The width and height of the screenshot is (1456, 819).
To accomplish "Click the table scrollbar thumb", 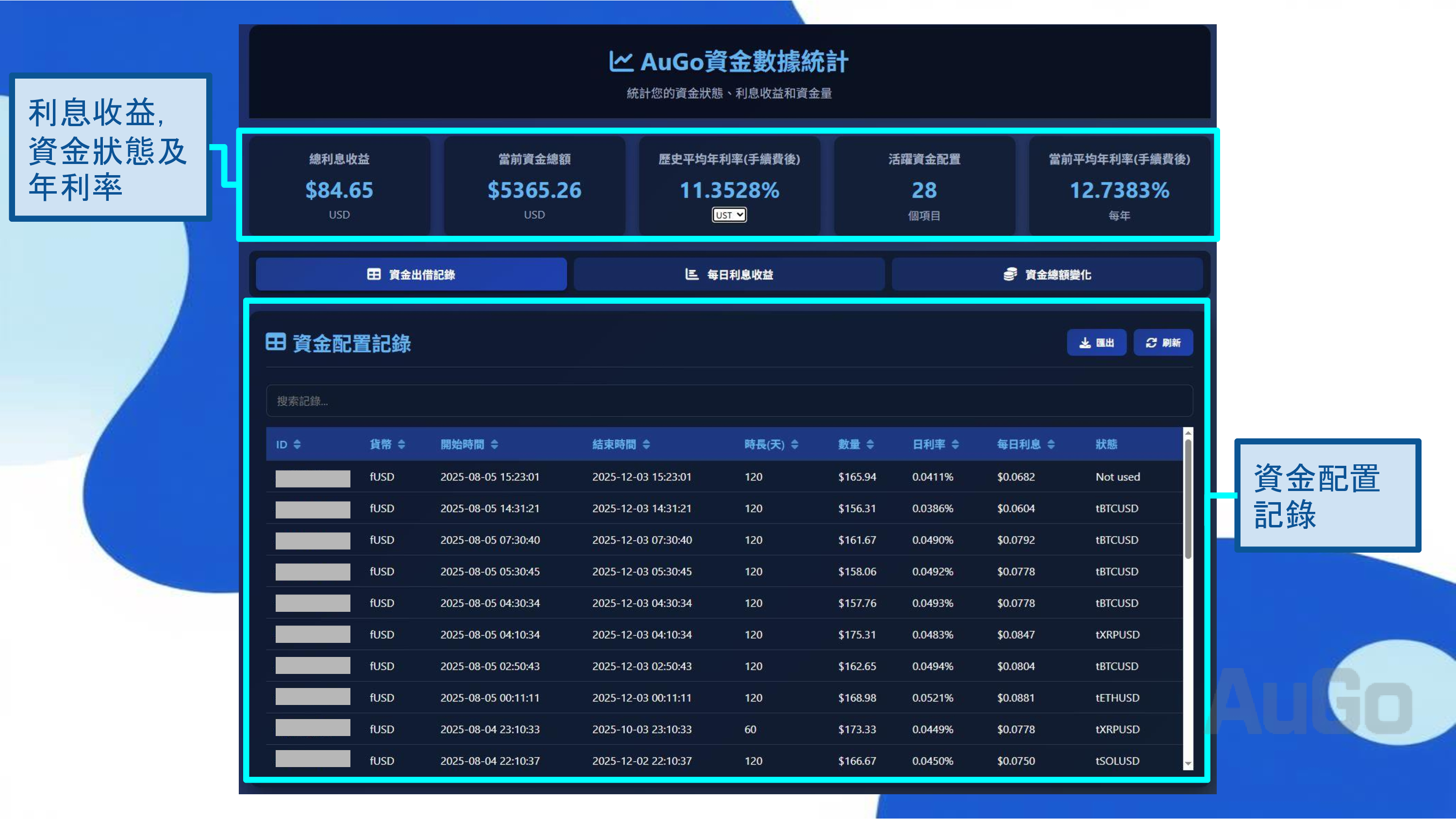I will pyautogui.click(x=1188, y=500).
